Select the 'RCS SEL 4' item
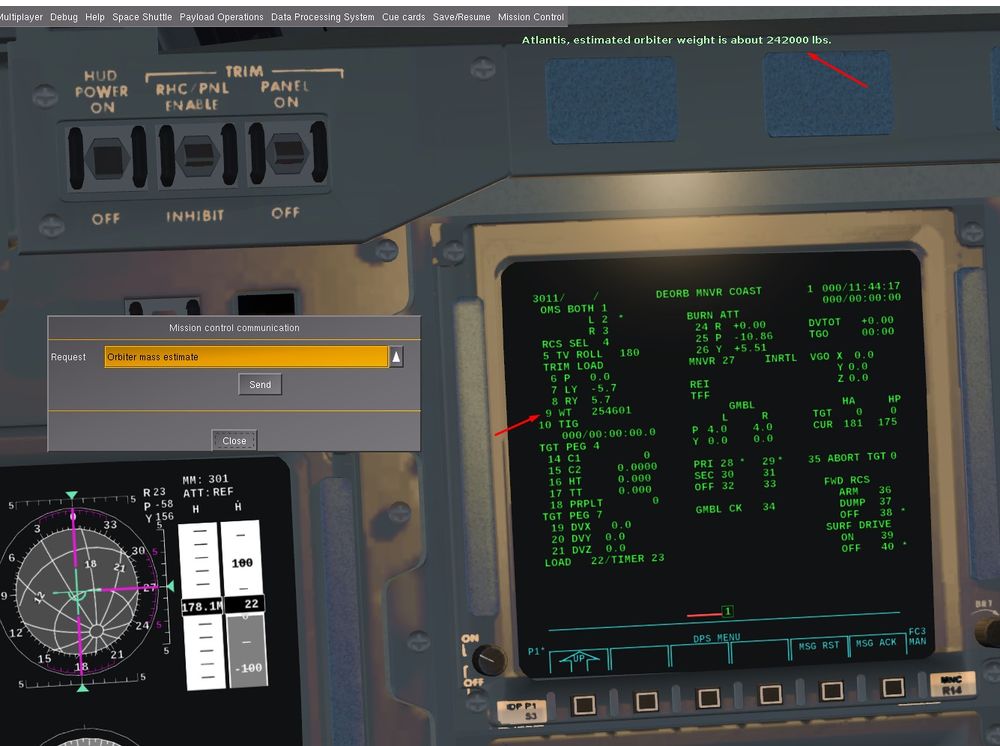This screenshot has height=746, width=1000. 575,343
